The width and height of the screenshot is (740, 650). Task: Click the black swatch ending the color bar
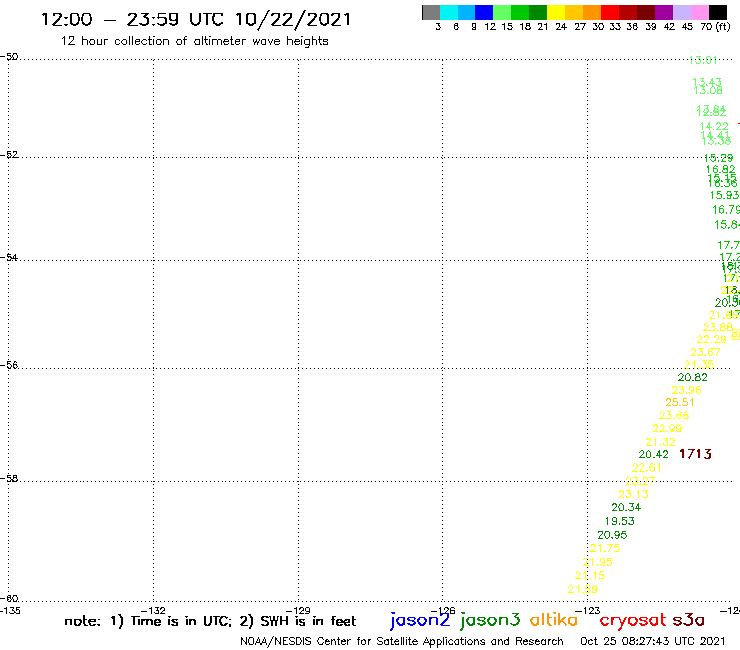718,12
